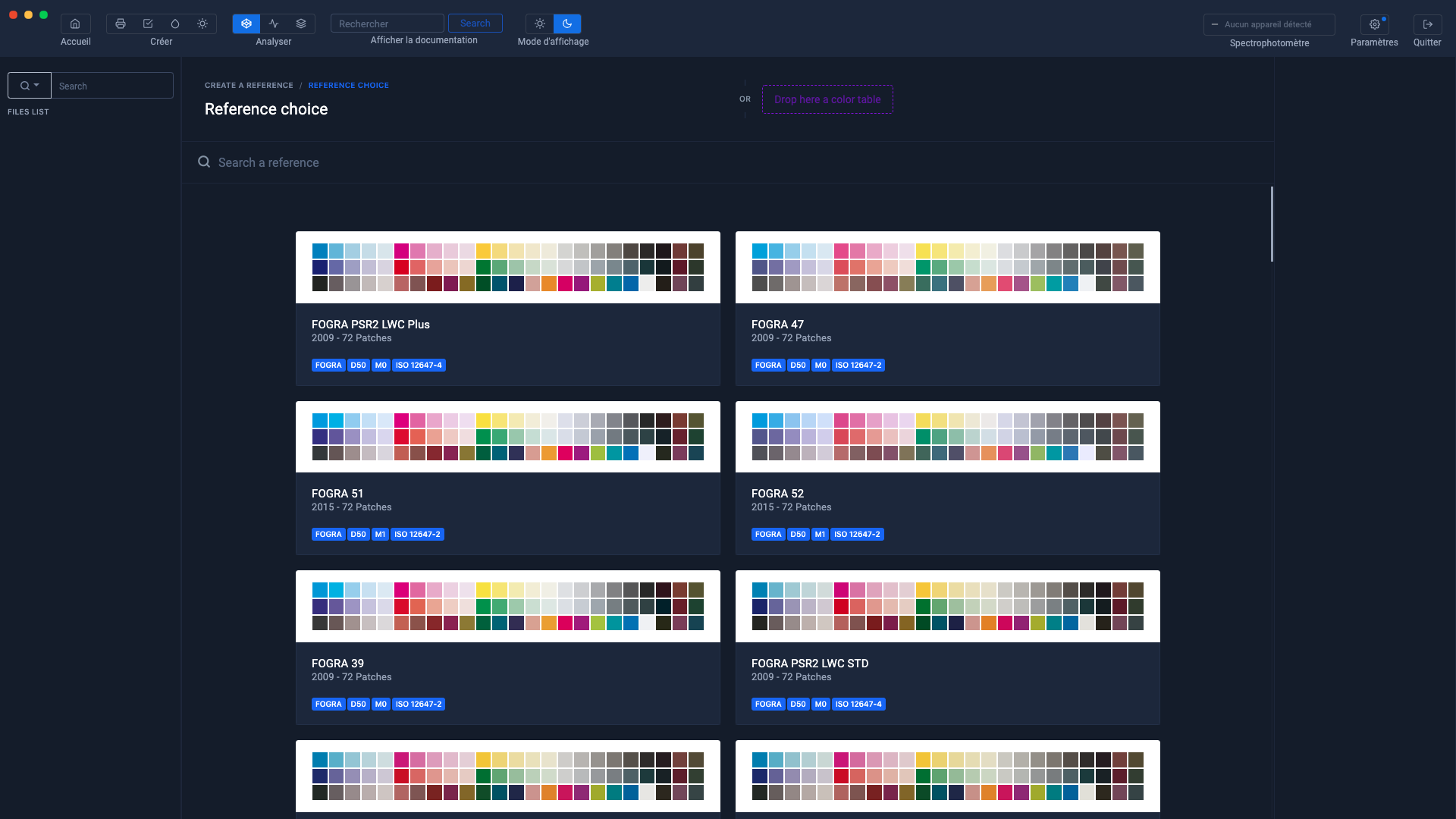
Task: Select the FOGRA PSR2 LWC Plus card title
Action: click(x=371, y=324)
